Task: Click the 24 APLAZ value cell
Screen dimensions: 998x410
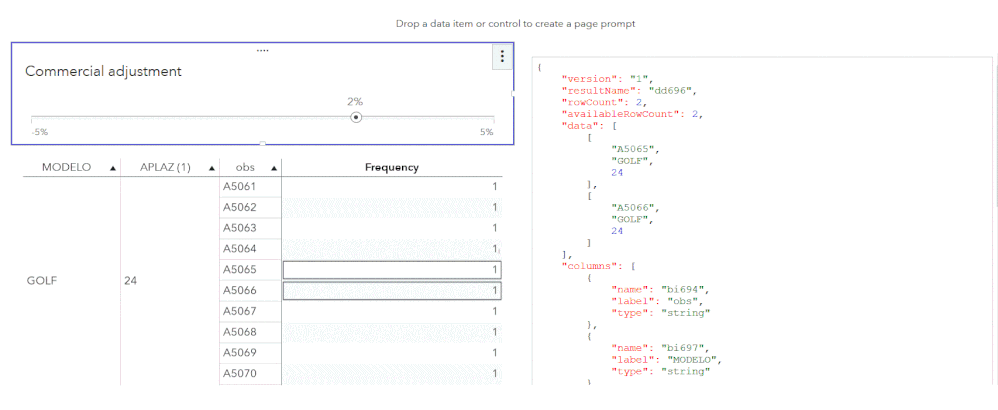Action: 131,281
